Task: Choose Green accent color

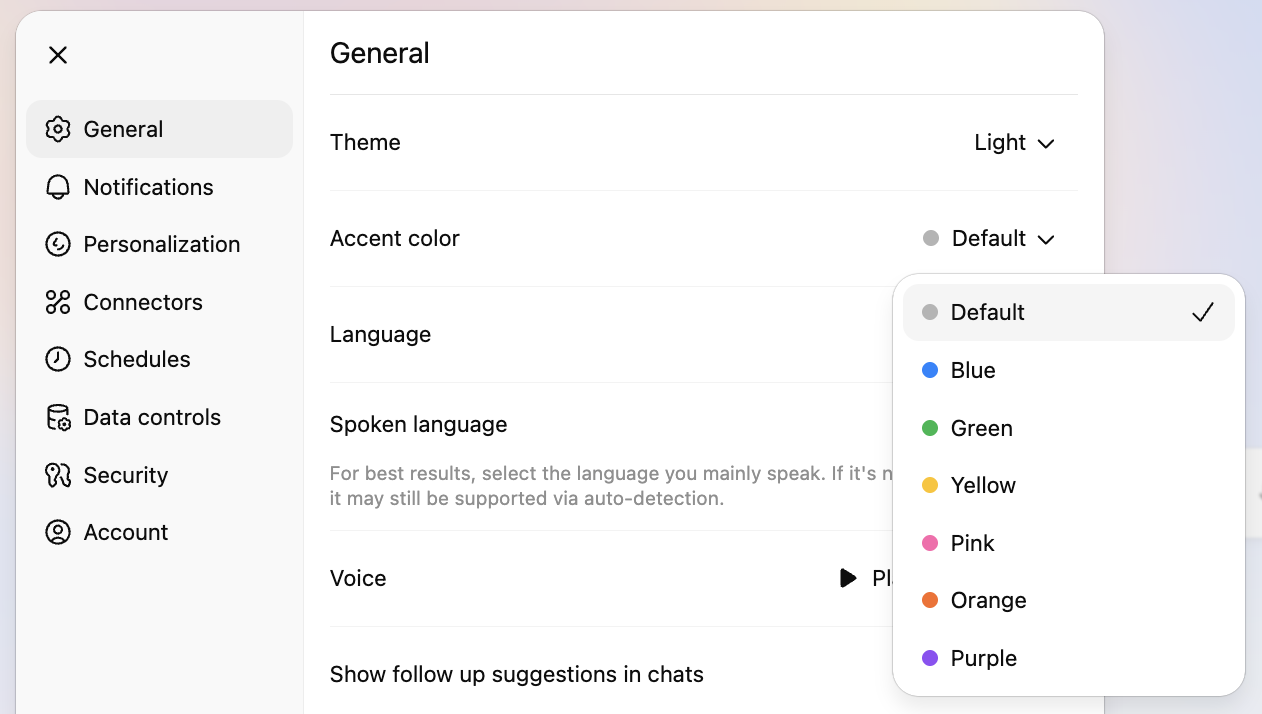Action: (x=1068, y=428)
